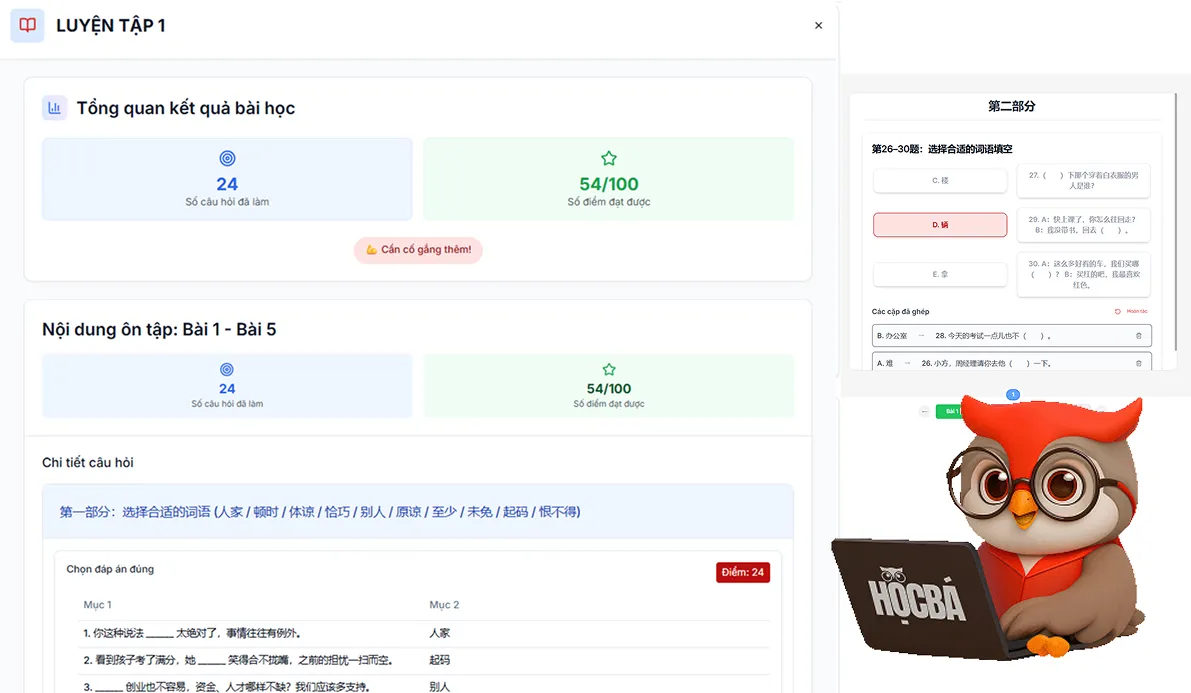Screen dimensions: 1191x693
Task: Click the Mục 1 column header
Action: (97, 605)
